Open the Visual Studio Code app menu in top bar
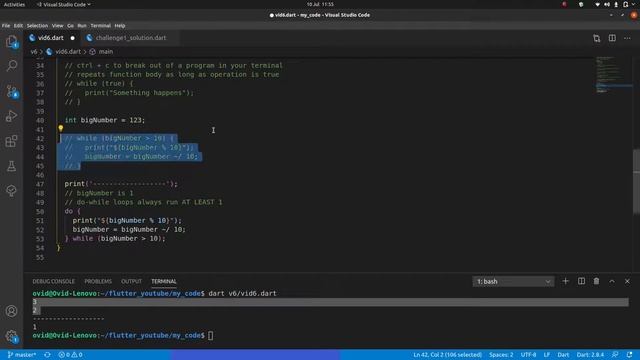 pyautogui.click(x=64, y=4)
